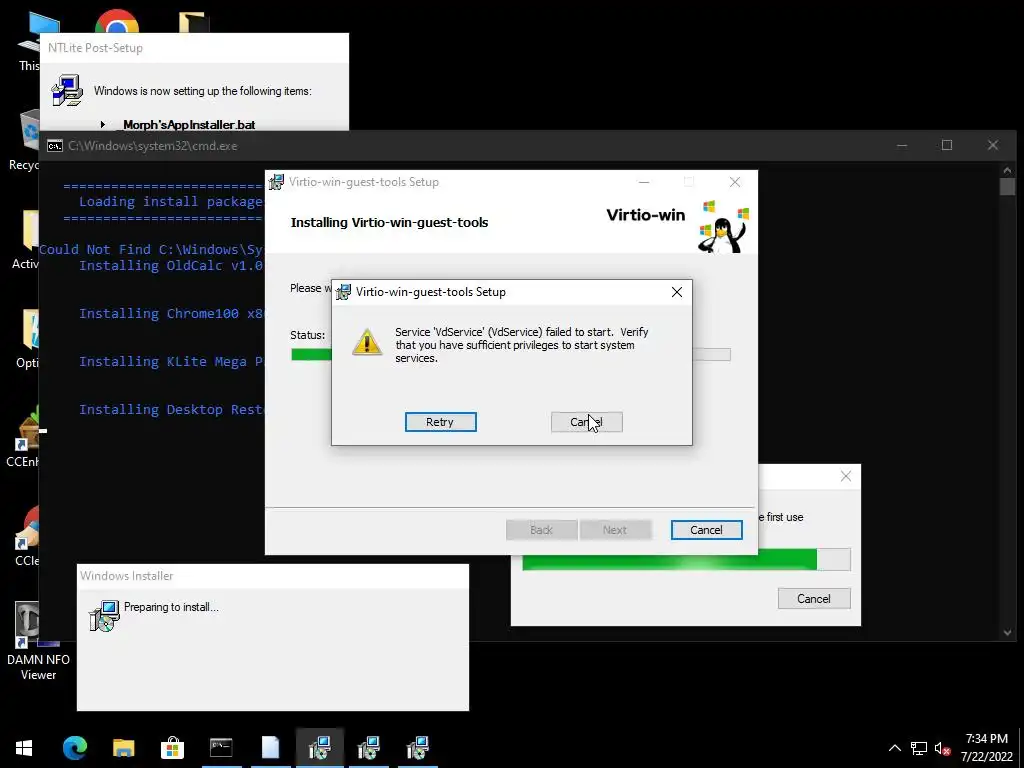Open File Explorer from the taskbar

pos(123,748)
